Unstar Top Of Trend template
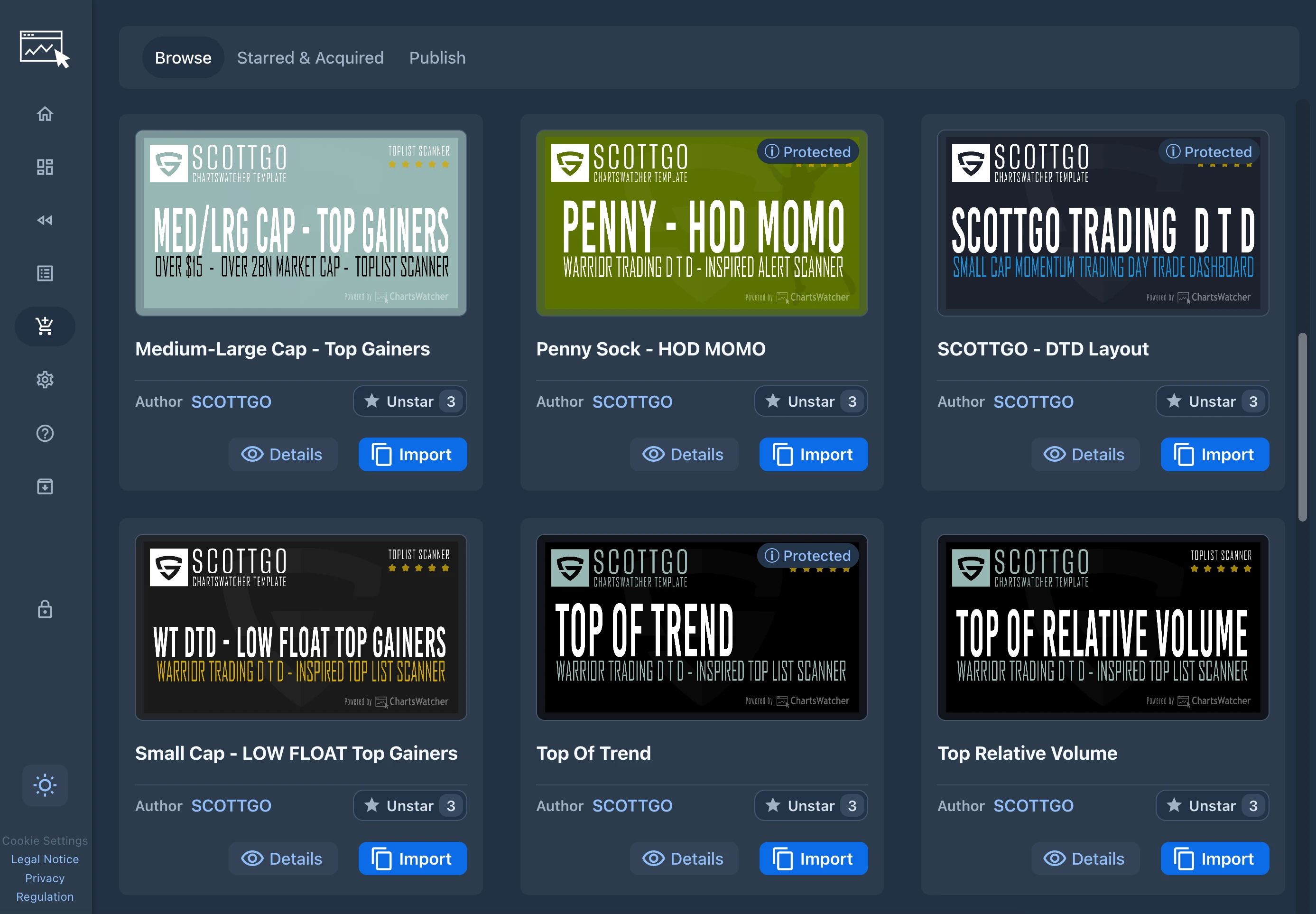Viewport: 1316px width, 914px height. [x=811, y=806]
